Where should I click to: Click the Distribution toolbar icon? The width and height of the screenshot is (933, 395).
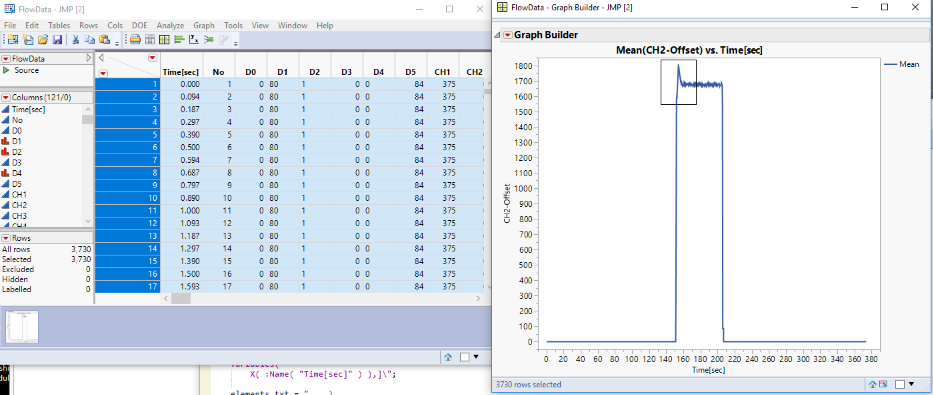tap(135, 40)
